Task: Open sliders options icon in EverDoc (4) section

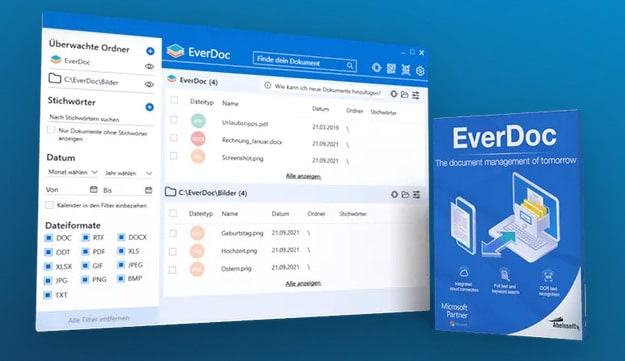Action: [416, 95]
